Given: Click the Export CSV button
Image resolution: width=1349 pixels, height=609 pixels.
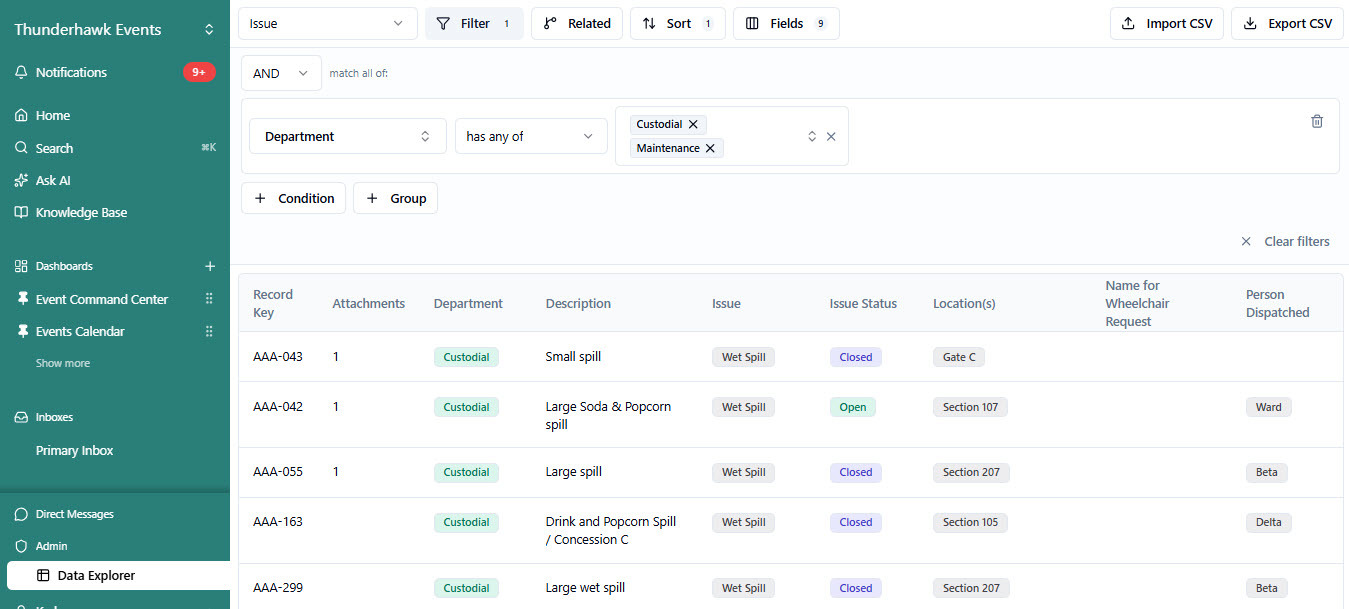Looking at the screenshot, I should click(1287, 23).
